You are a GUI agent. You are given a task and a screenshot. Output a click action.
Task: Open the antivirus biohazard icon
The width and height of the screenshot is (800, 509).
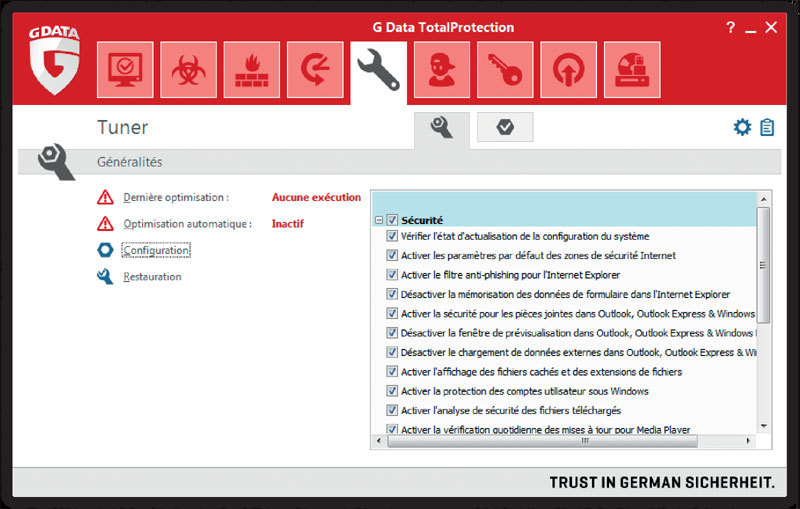coord(188,70)
